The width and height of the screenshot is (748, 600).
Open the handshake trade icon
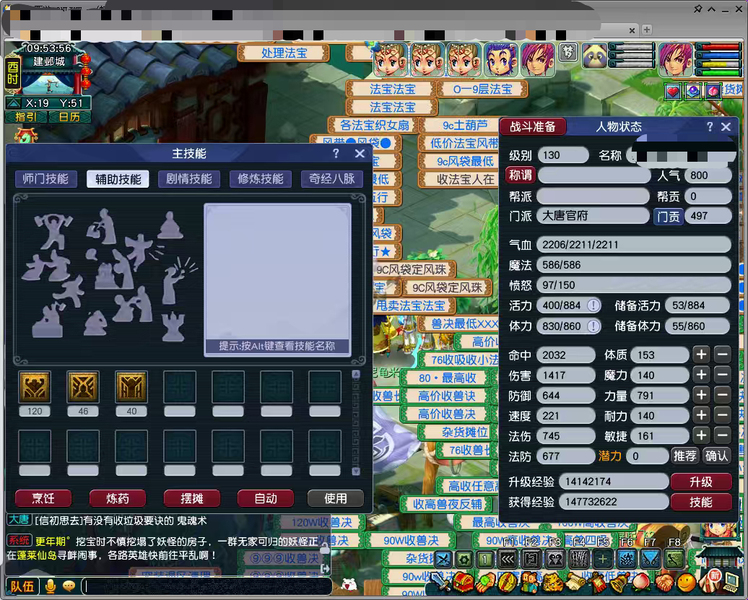(664, 583)
